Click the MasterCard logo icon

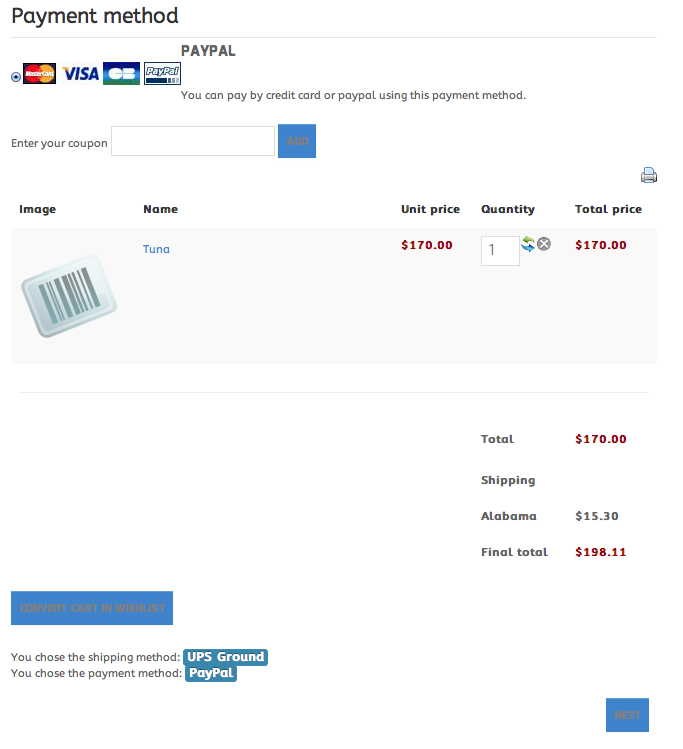[x=40, y=74]
